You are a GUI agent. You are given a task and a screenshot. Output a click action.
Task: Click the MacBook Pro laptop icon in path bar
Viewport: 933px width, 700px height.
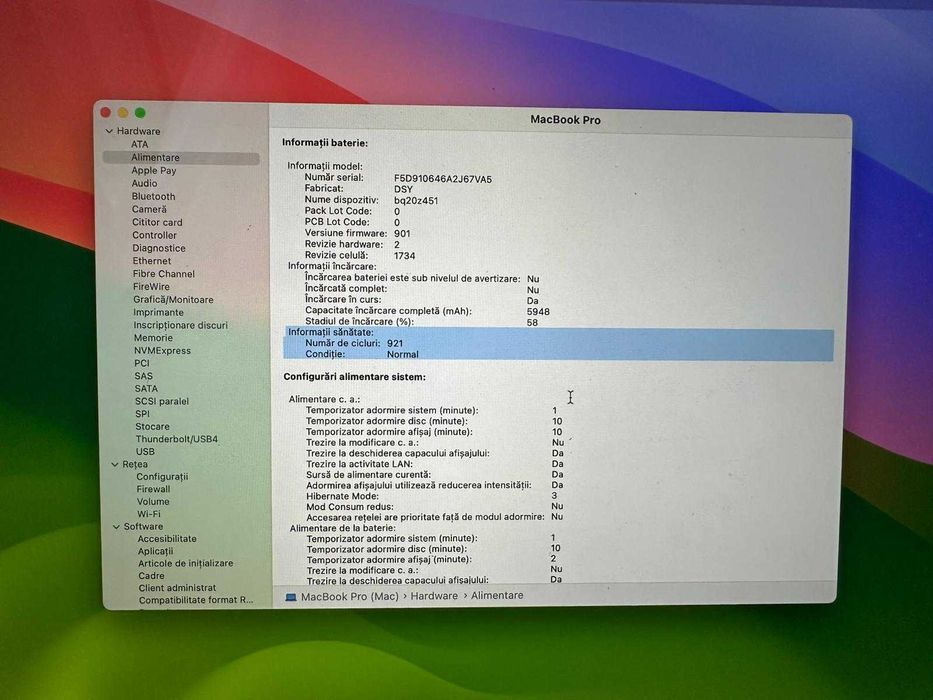click(291, 596)
